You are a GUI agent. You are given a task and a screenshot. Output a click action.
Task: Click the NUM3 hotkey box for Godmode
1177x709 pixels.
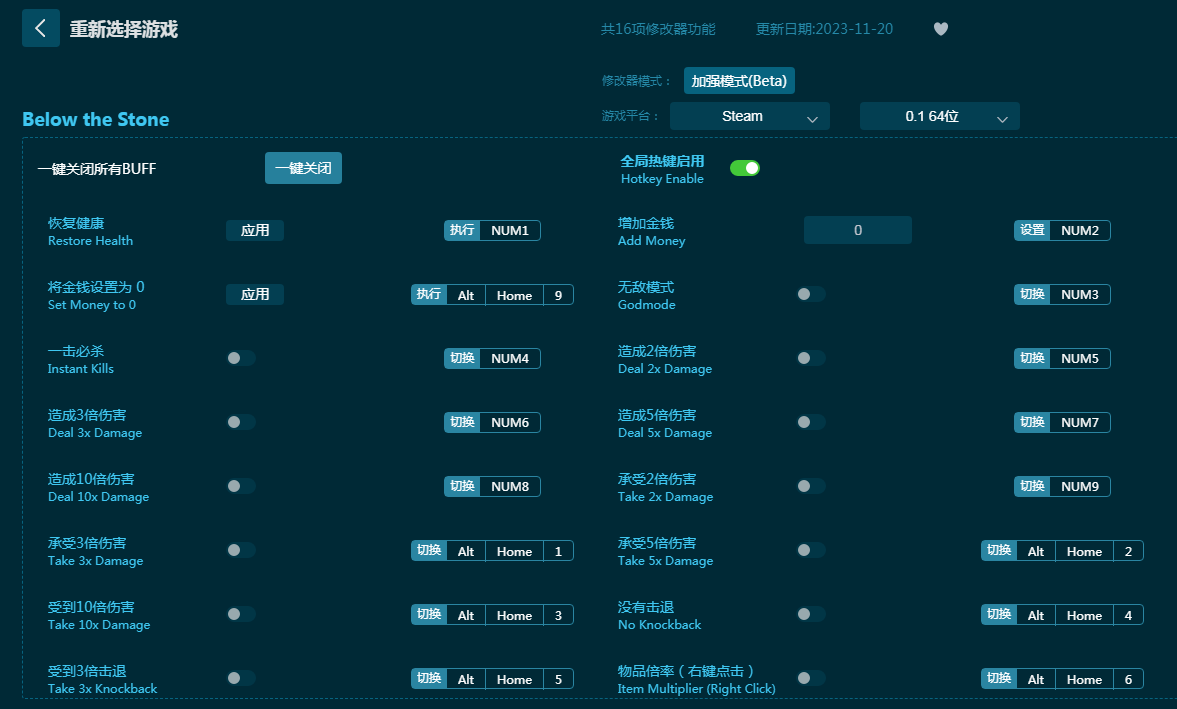pos(1079,295)
